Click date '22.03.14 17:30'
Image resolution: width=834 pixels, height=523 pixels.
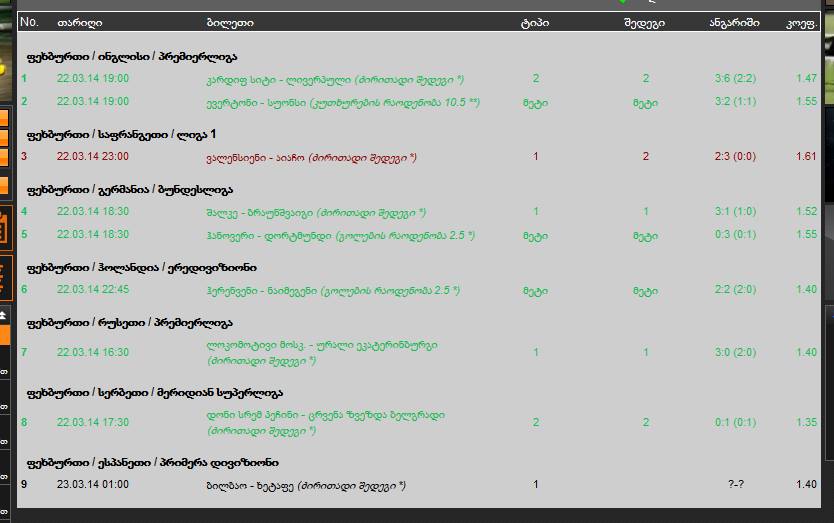pos(93,422)
